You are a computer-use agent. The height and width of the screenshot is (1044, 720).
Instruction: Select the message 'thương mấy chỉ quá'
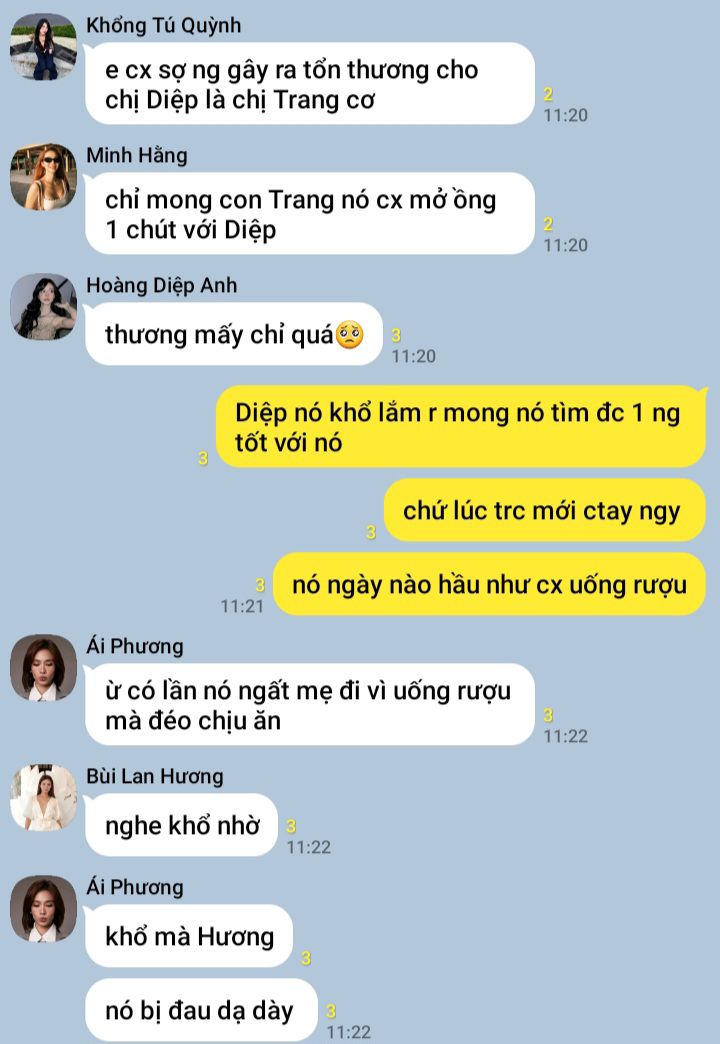tap(234, 334)
